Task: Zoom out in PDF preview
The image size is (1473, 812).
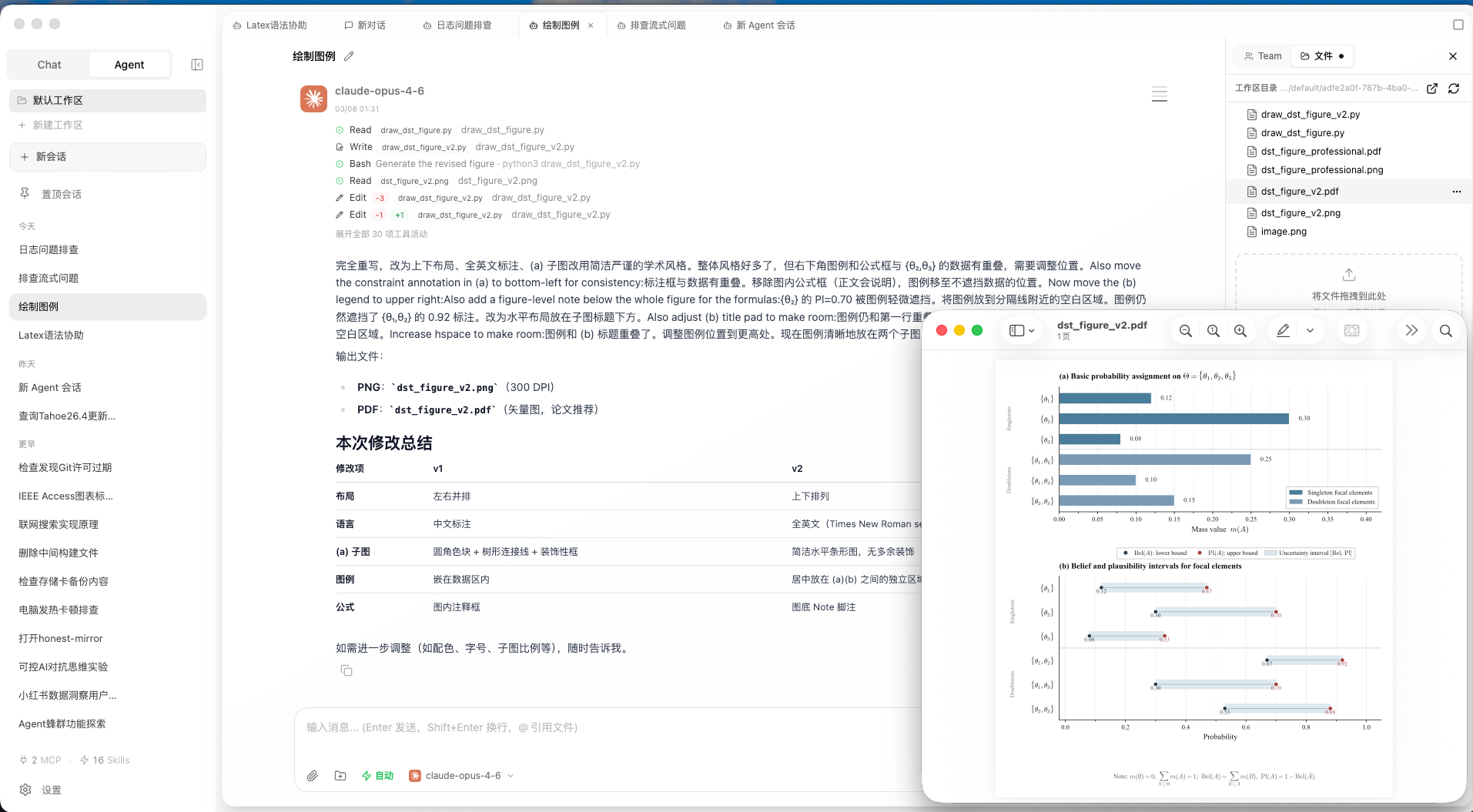Action: pyautogui.click(x=1185, y=331)
